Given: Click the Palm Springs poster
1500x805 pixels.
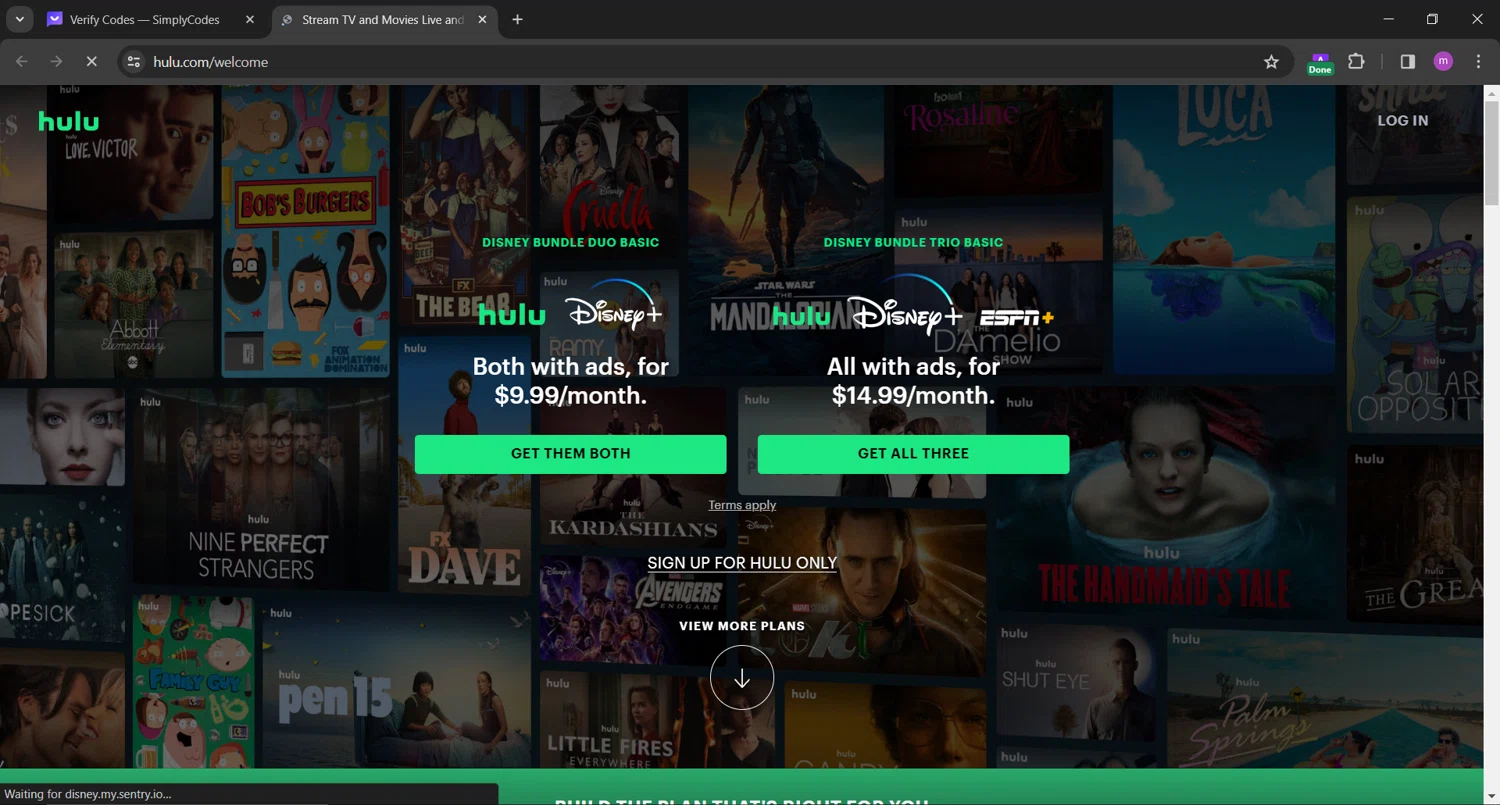Looking at the screenshot, I should (1325, 697).
